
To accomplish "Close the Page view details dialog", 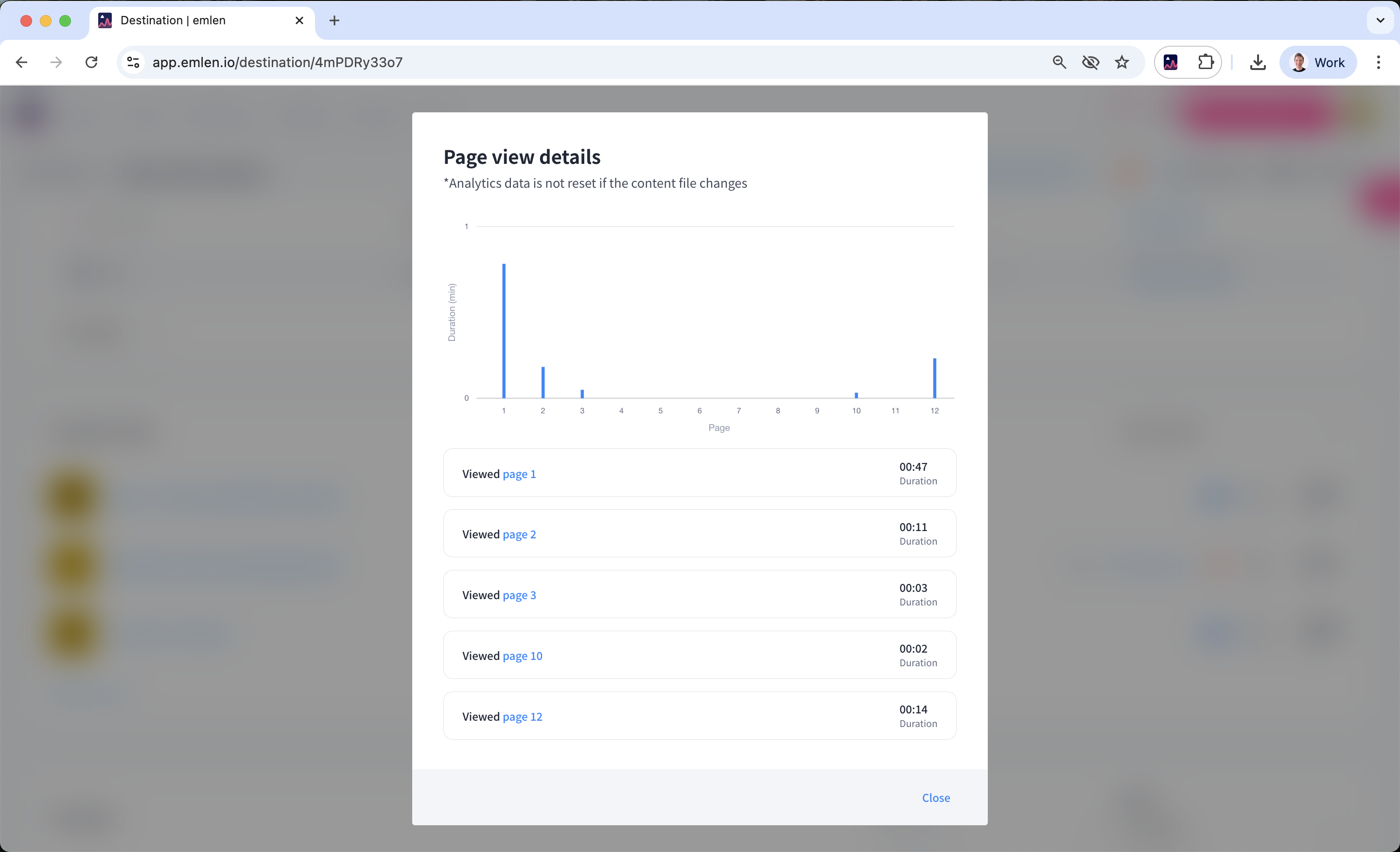I will click(935, 798).
